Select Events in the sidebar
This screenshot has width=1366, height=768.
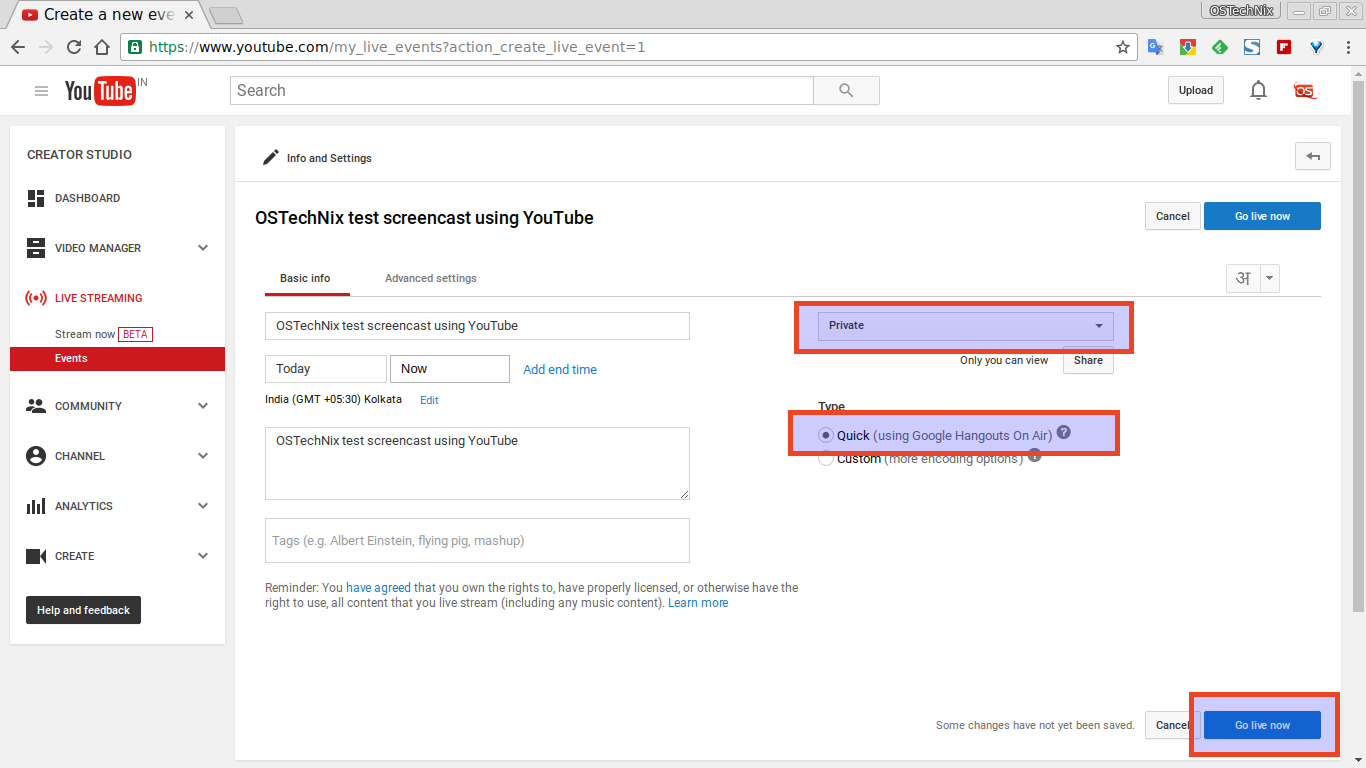pyautogui.click(x=117, y=358)
